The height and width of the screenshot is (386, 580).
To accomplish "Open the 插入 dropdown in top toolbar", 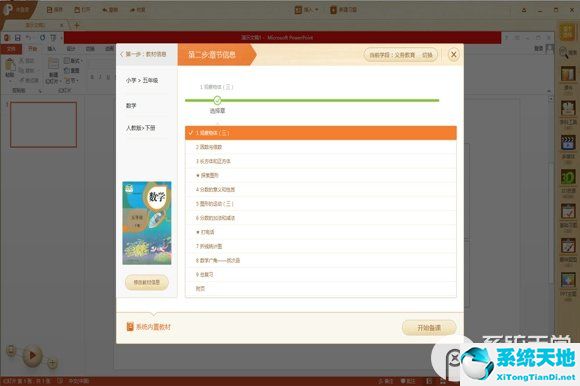I will (x=306, y=10).
